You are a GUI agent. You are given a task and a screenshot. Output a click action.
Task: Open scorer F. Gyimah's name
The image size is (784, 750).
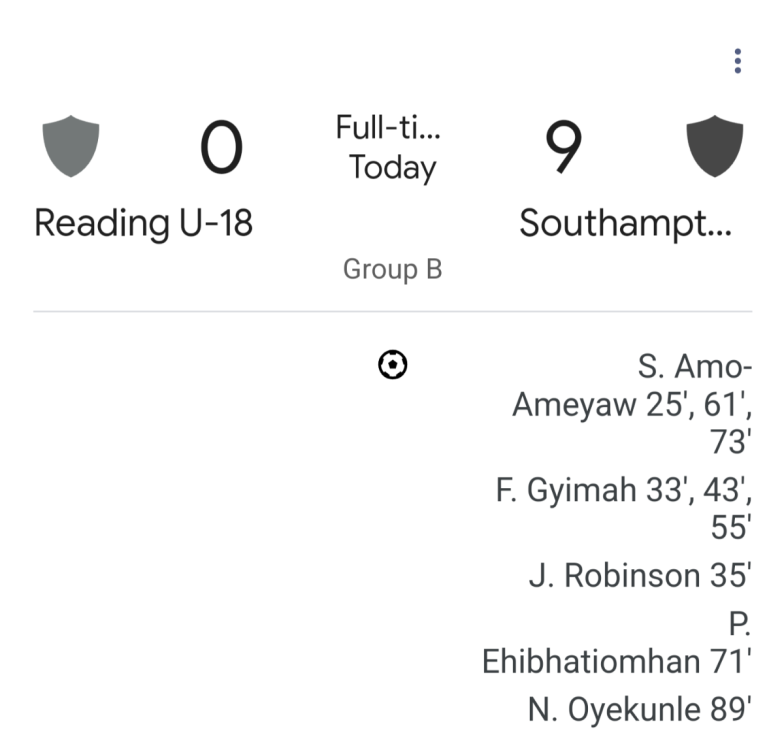point(566,490)
